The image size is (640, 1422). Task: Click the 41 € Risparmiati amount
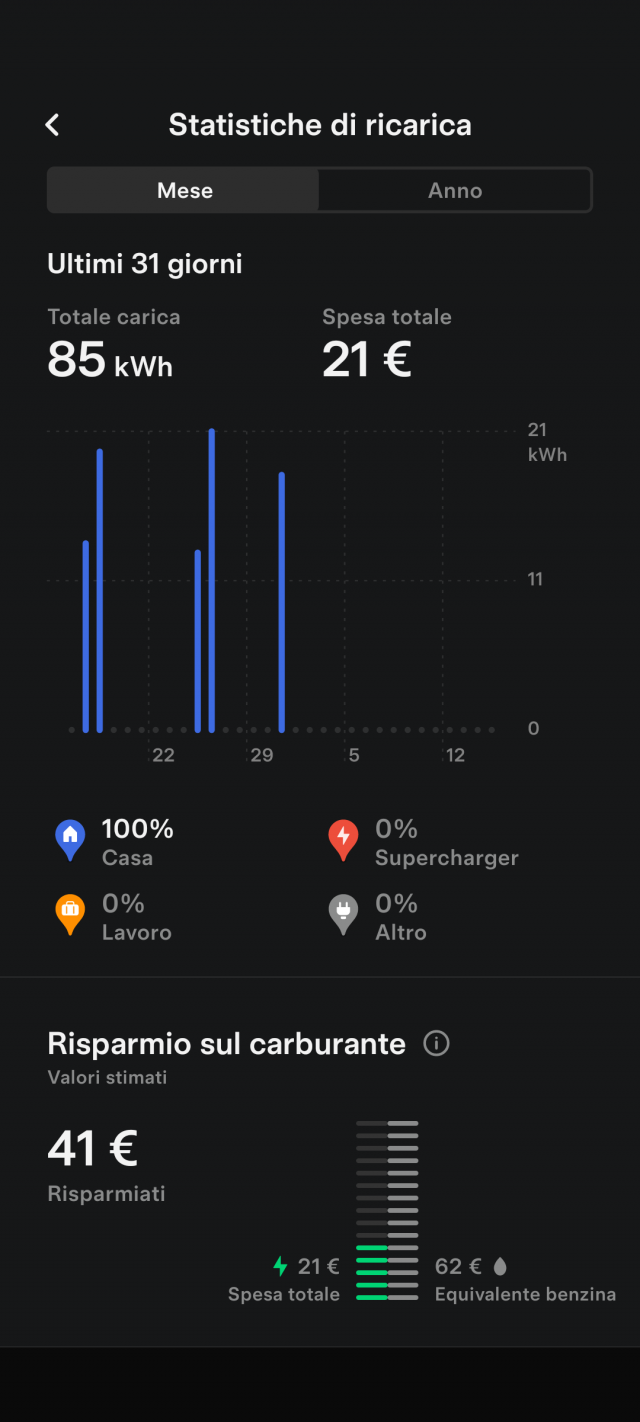pyautogui.click(x=92, y=1148)
